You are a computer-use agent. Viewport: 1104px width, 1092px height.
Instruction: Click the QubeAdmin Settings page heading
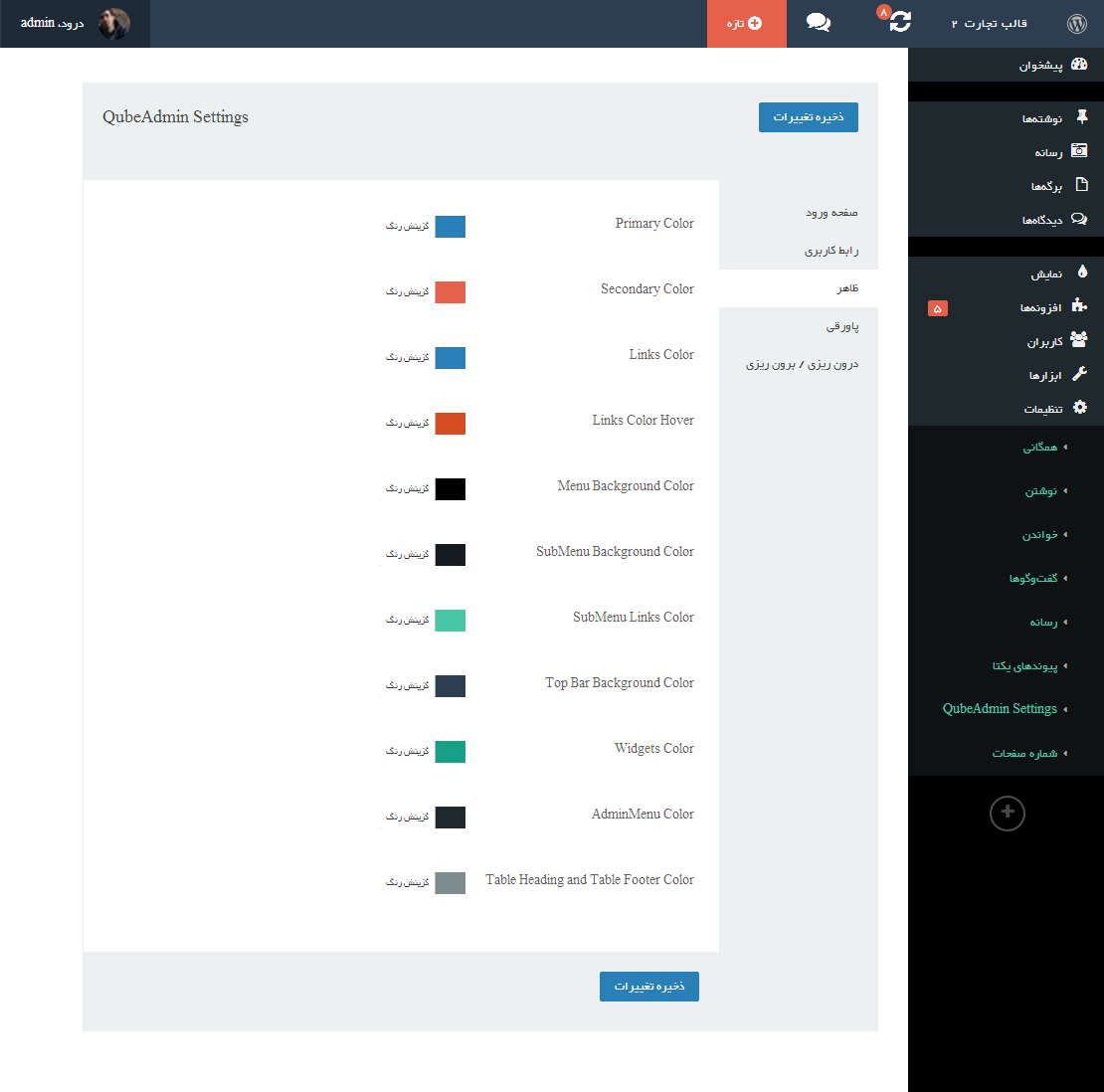(175, 117)
